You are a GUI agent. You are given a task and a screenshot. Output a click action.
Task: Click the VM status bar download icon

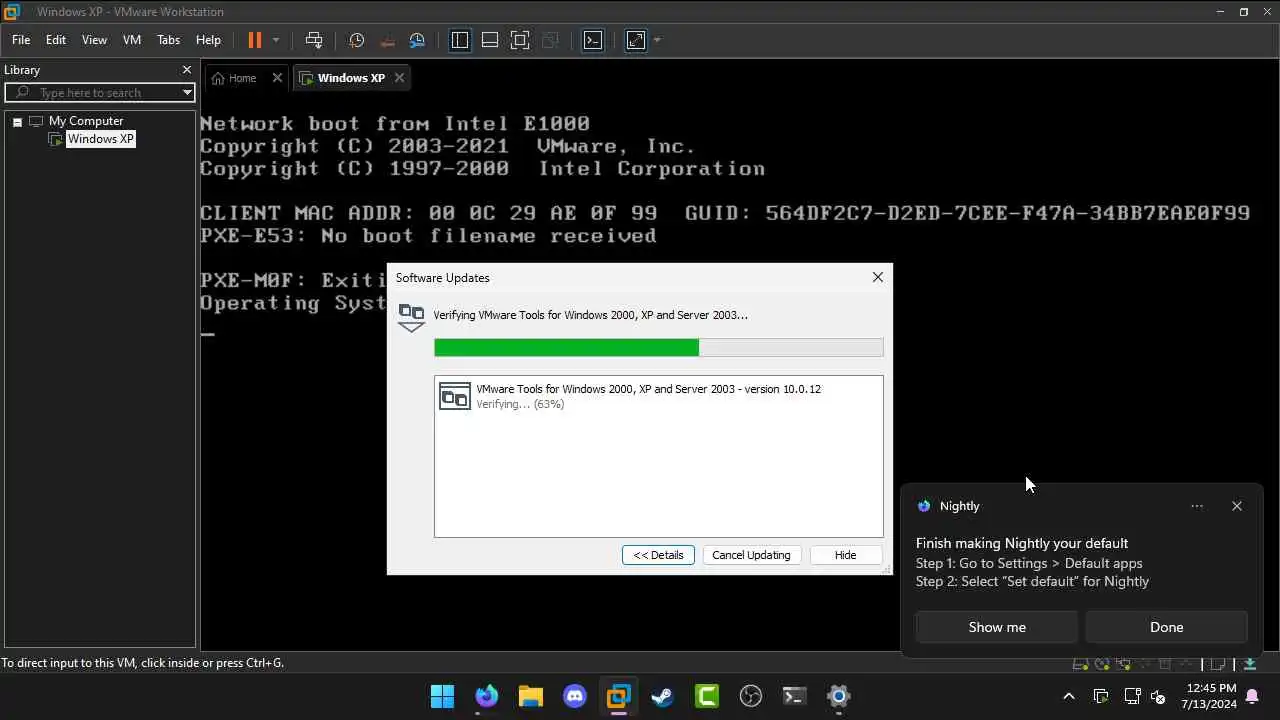click(x=1250, y=663)
